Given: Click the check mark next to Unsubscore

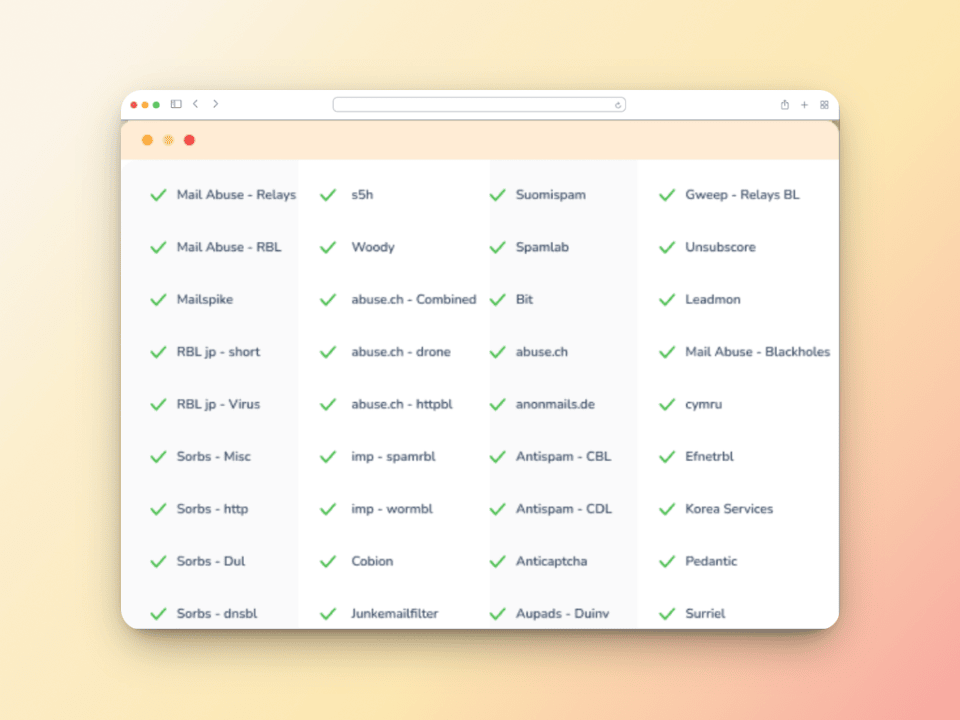Looking at the screenshot, I should pyautogui.click(x=667, y=247).
